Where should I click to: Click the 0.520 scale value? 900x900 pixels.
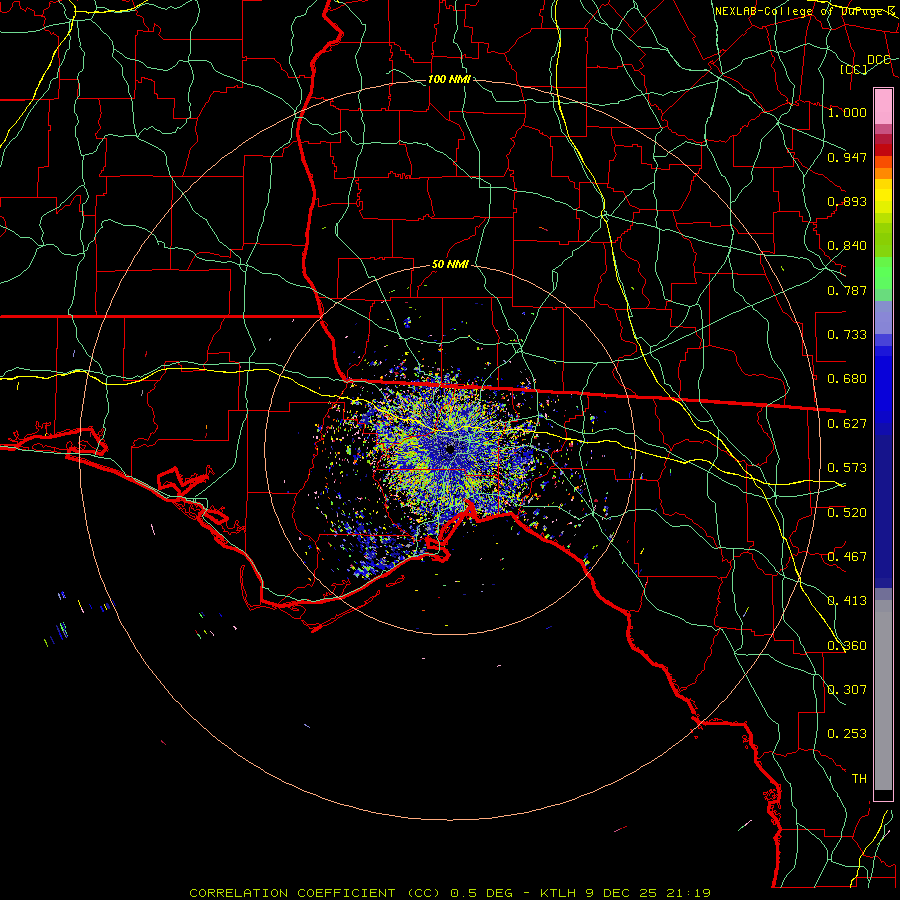(x=847, y=513)
